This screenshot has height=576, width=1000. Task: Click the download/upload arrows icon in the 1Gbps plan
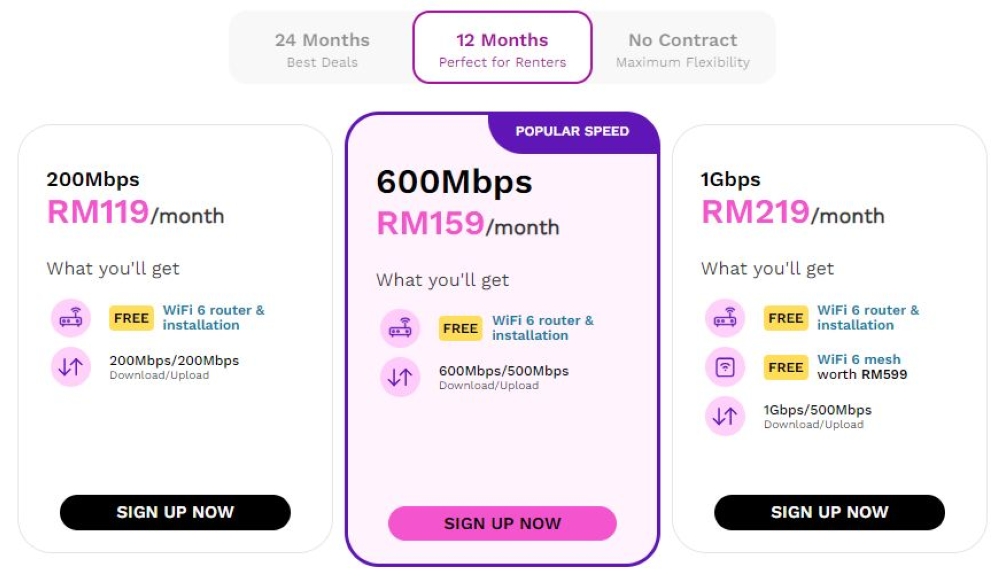725,416
